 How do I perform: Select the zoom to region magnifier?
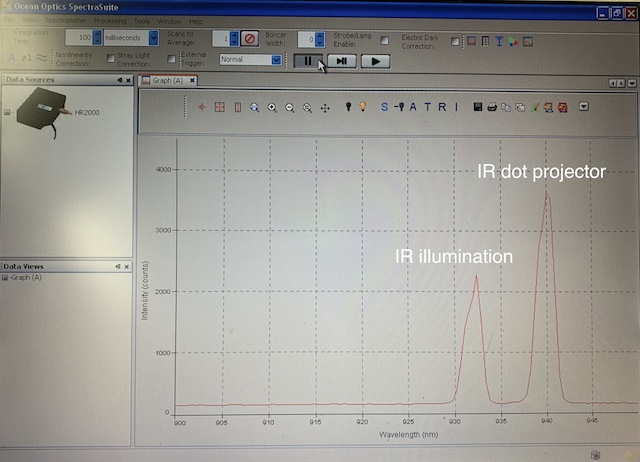(x=255, y=107)
